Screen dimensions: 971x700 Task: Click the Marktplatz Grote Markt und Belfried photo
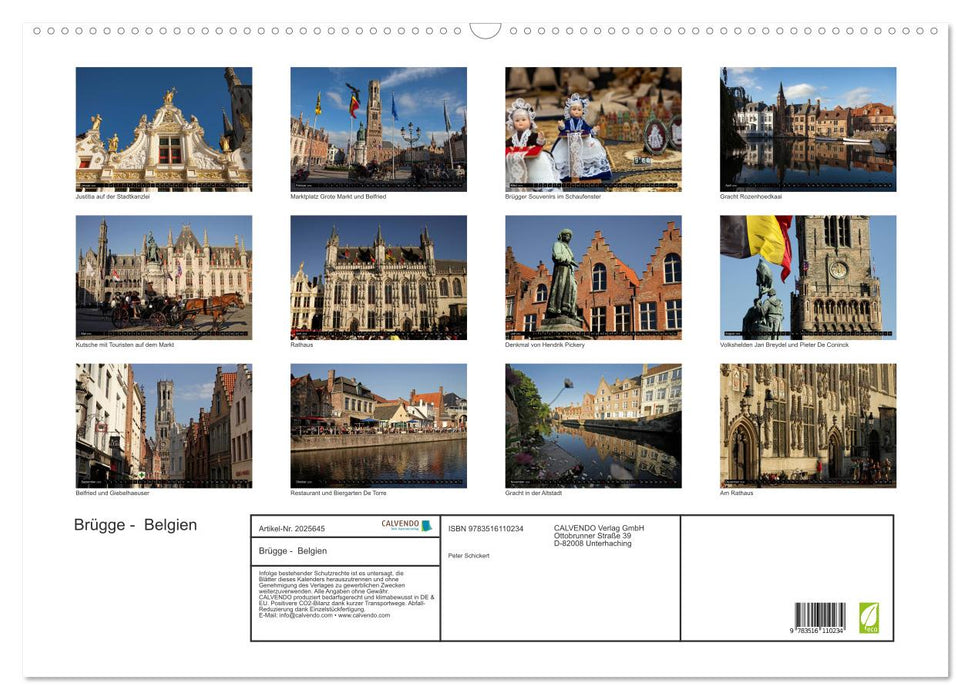pyautogui.click(x=378, y=129)
